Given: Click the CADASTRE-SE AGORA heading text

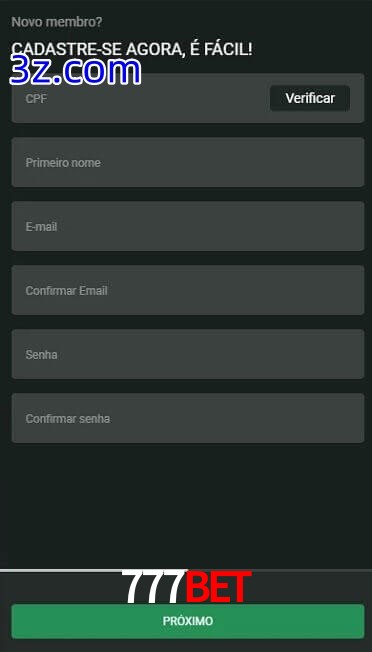Looking at the screenshot, I should (132, 49).
